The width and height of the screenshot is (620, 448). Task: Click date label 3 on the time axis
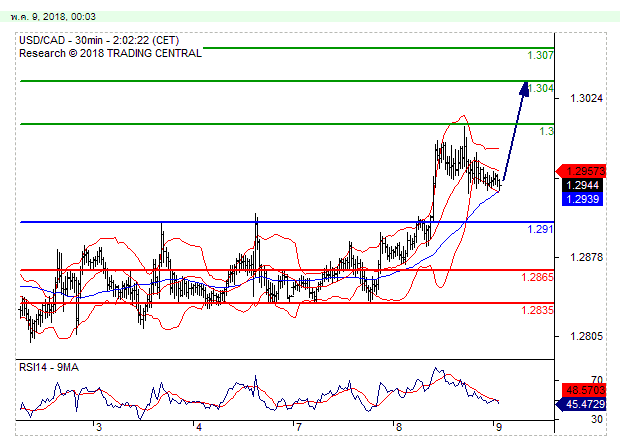click(99, 427)
